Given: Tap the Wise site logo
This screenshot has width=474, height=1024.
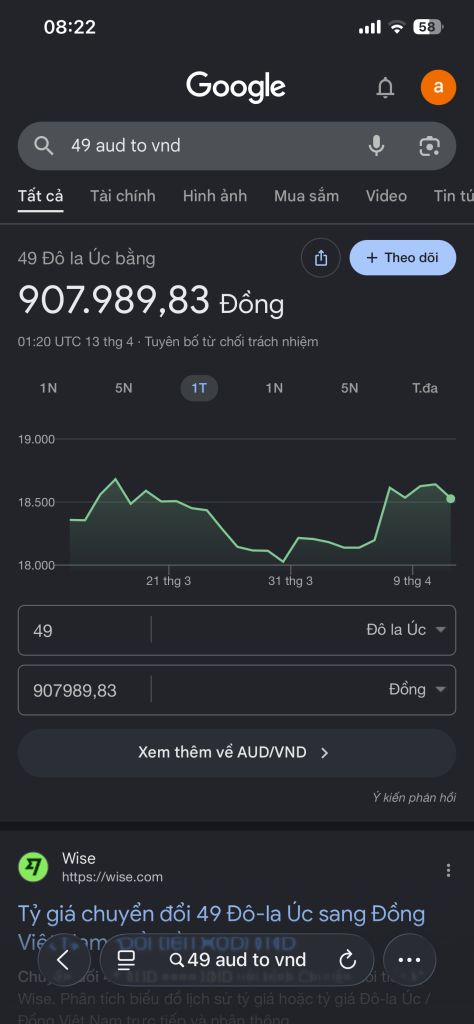Looking at the screenshot, I should [x=33, y=867].
